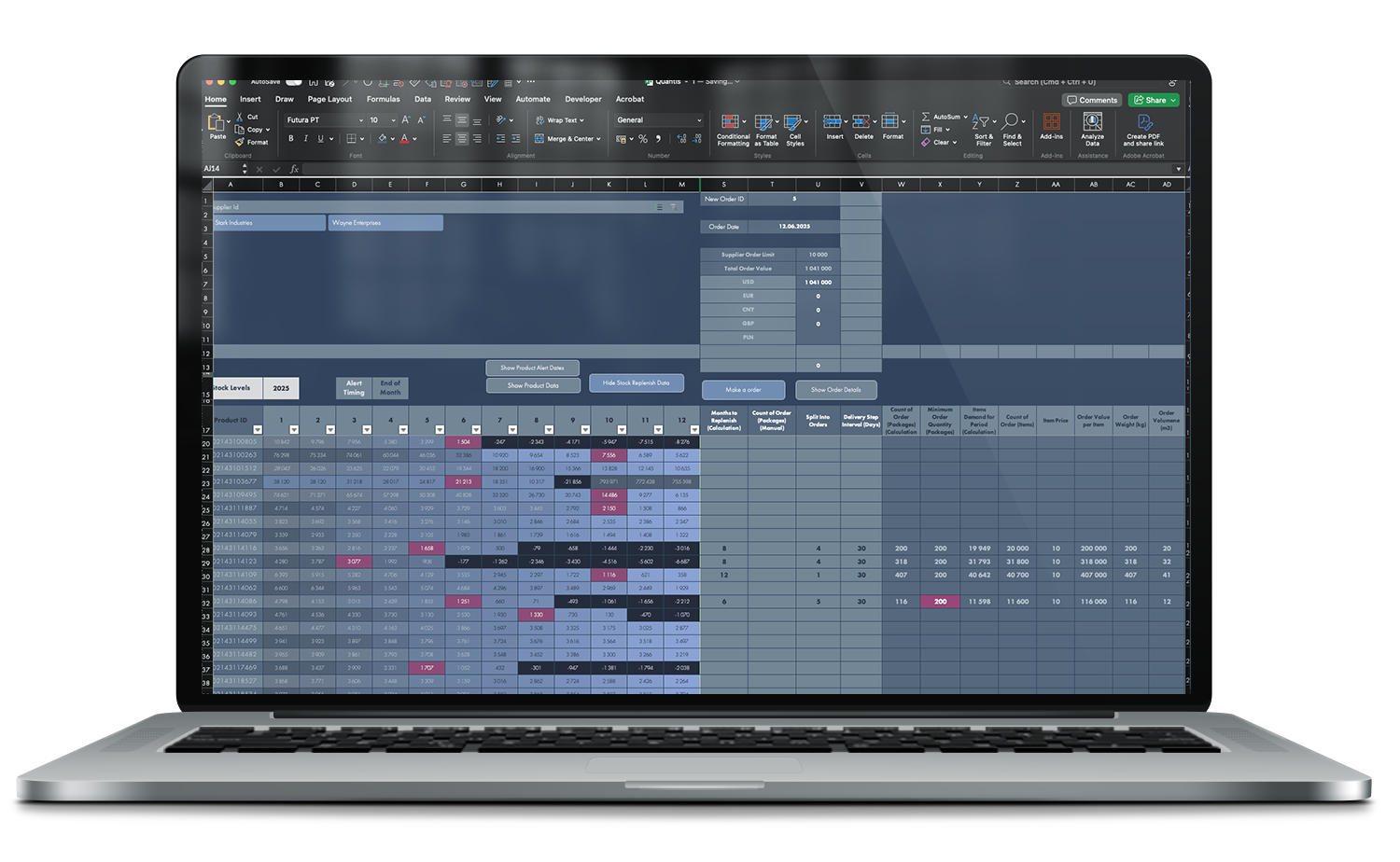Click Show Product Data button
This screenshot has height=862, width=1400.
tap(533, 385)
